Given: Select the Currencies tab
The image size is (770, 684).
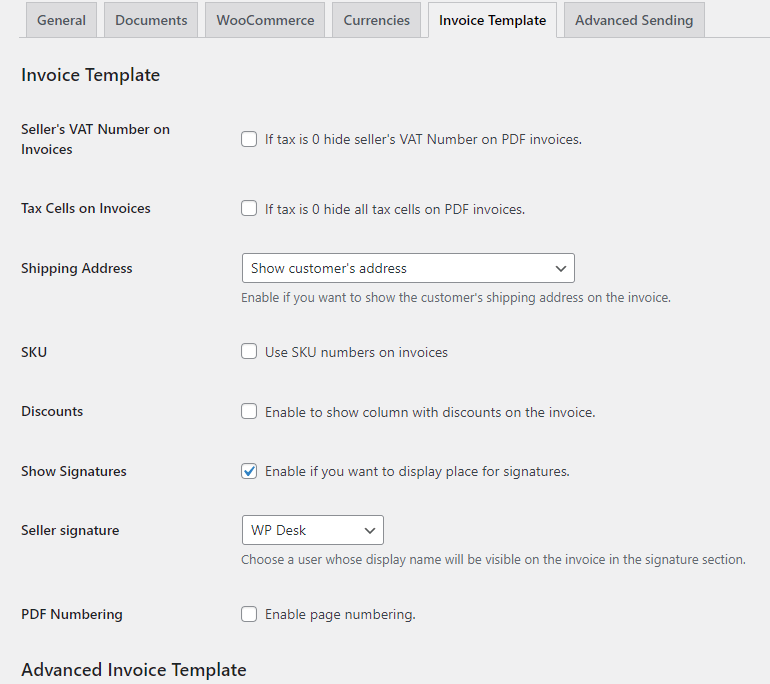Looking at the screenshot, I should [376, 20].
